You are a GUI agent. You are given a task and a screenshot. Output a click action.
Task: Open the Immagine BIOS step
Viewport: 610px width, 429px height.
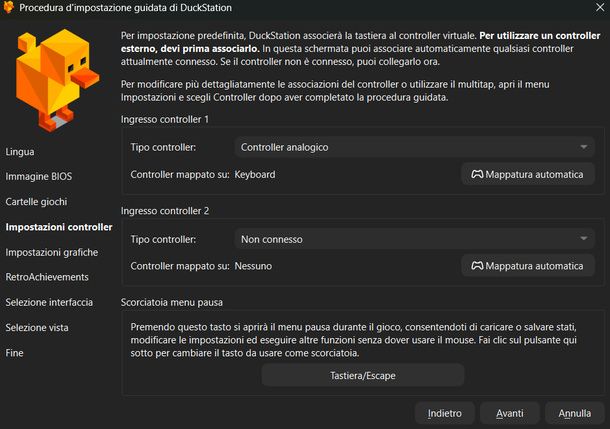point(39,177)
